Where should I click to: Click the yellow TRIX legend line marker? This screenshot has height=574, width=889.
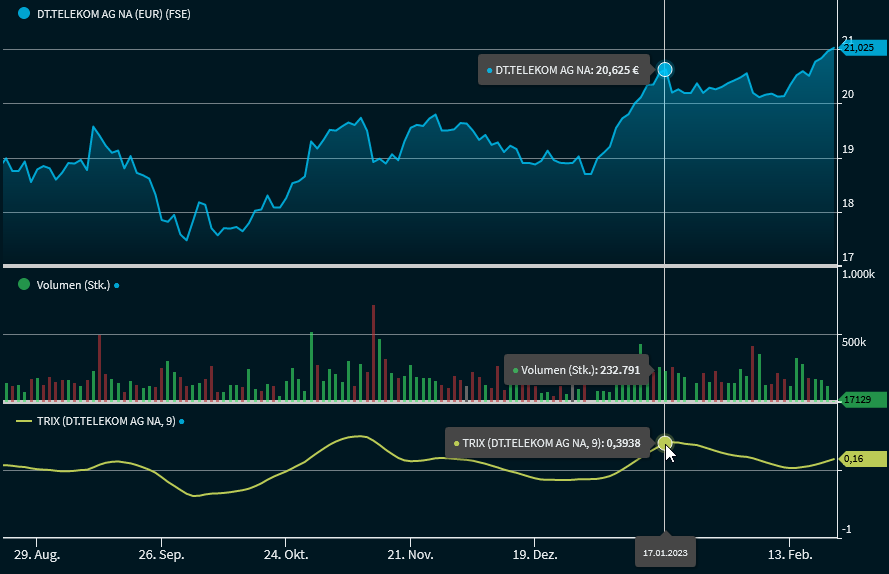24,421
